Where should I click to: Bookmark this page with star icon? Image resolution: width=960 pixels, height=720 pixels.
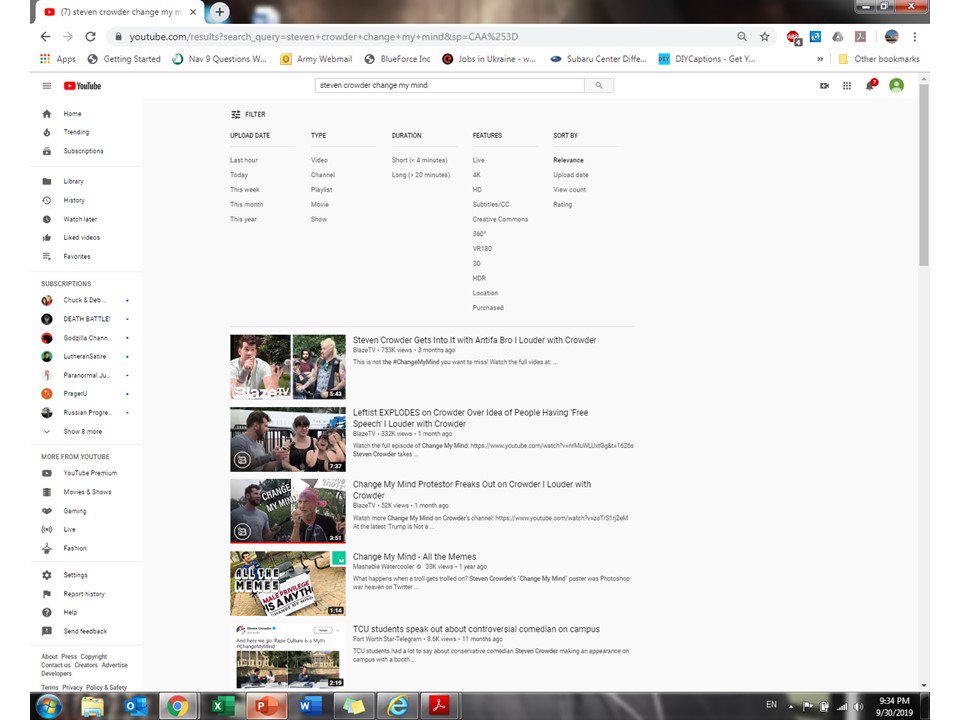765,37
